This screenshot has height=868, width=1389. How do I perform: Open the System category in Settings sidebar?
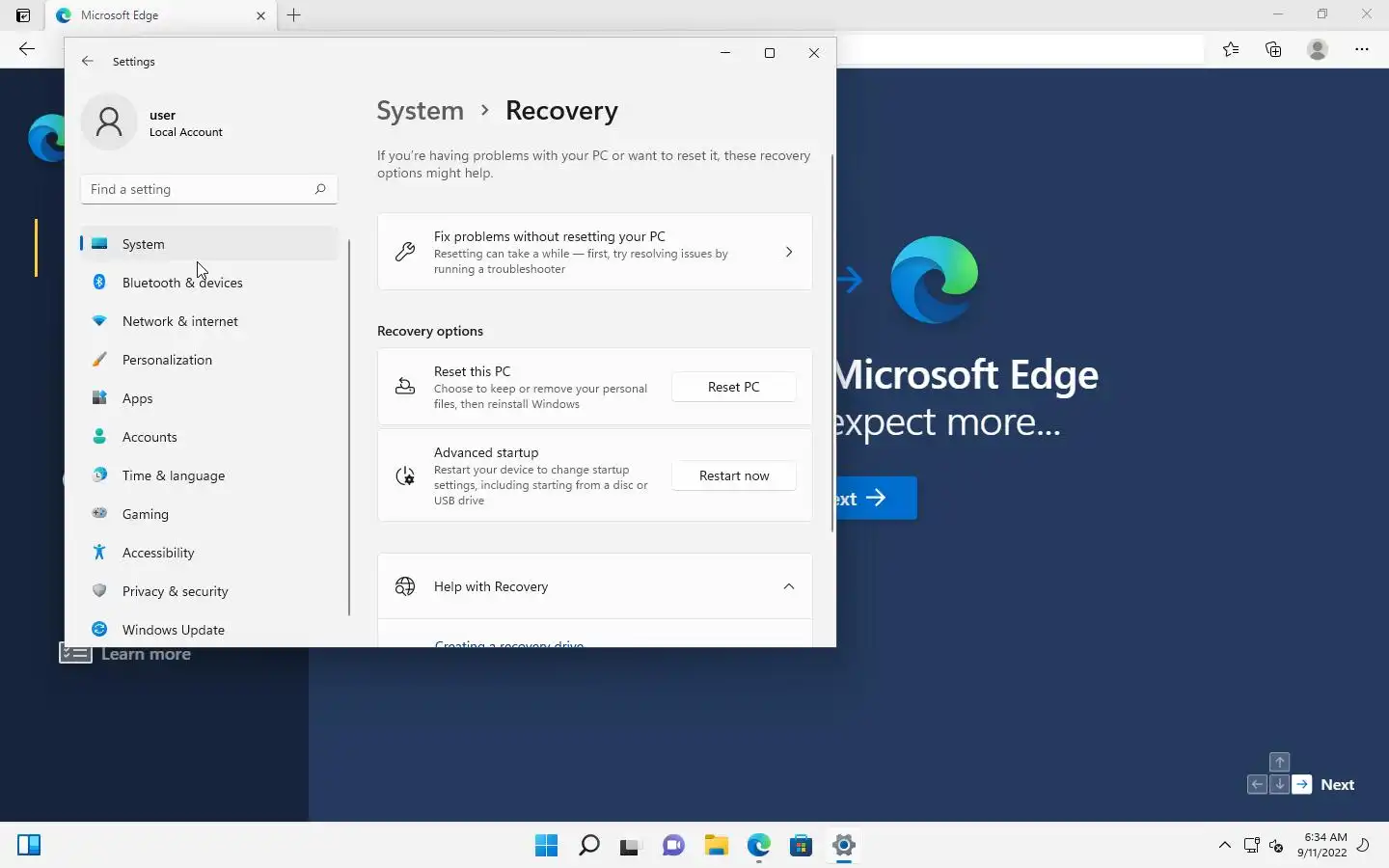[208, 244]
